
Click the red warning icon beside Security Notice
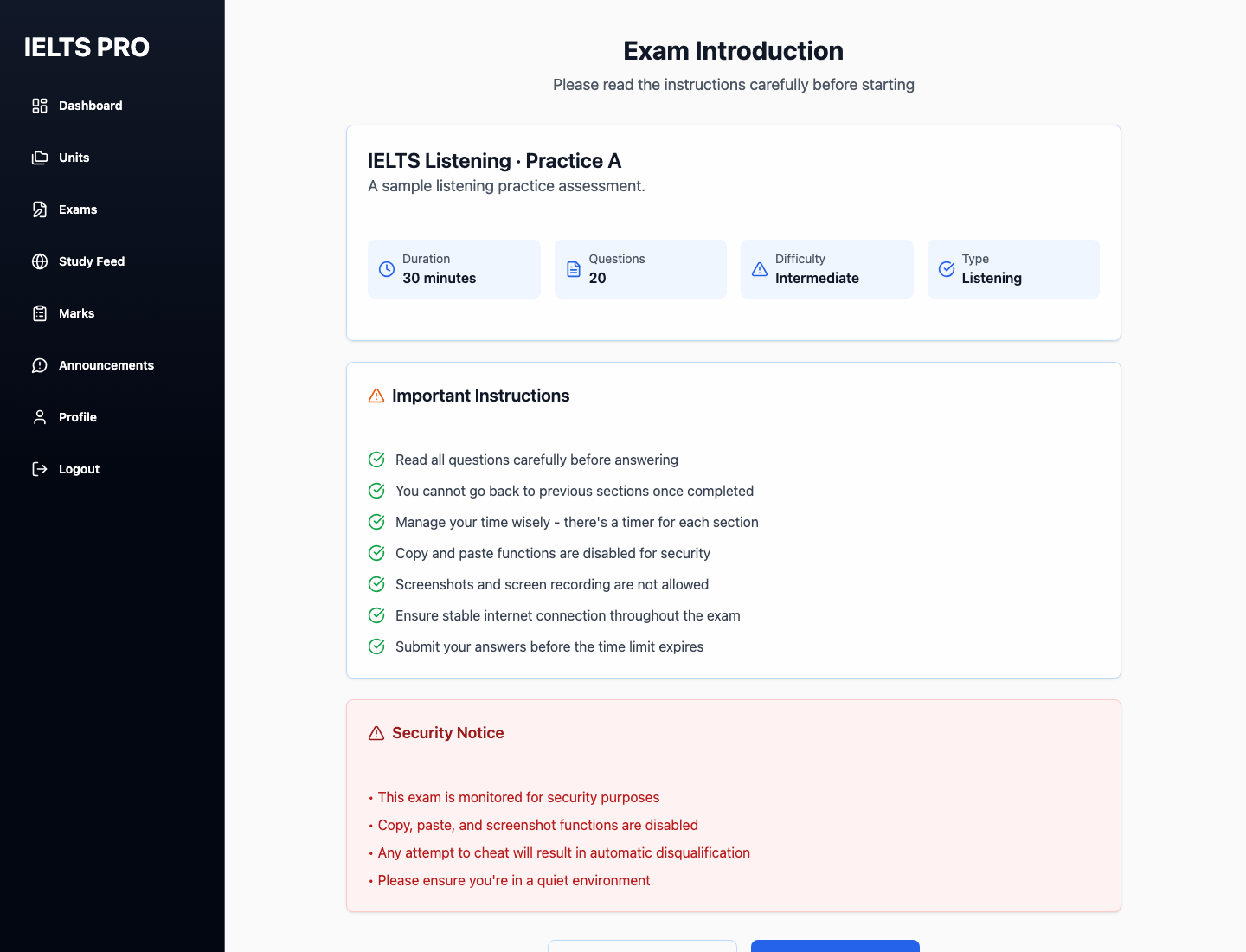pos(376,733)
